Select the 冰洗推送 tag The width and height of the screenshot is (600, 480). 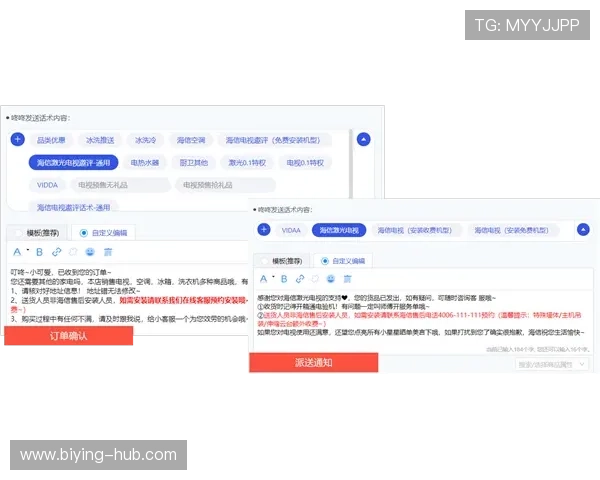pos(100,140)
